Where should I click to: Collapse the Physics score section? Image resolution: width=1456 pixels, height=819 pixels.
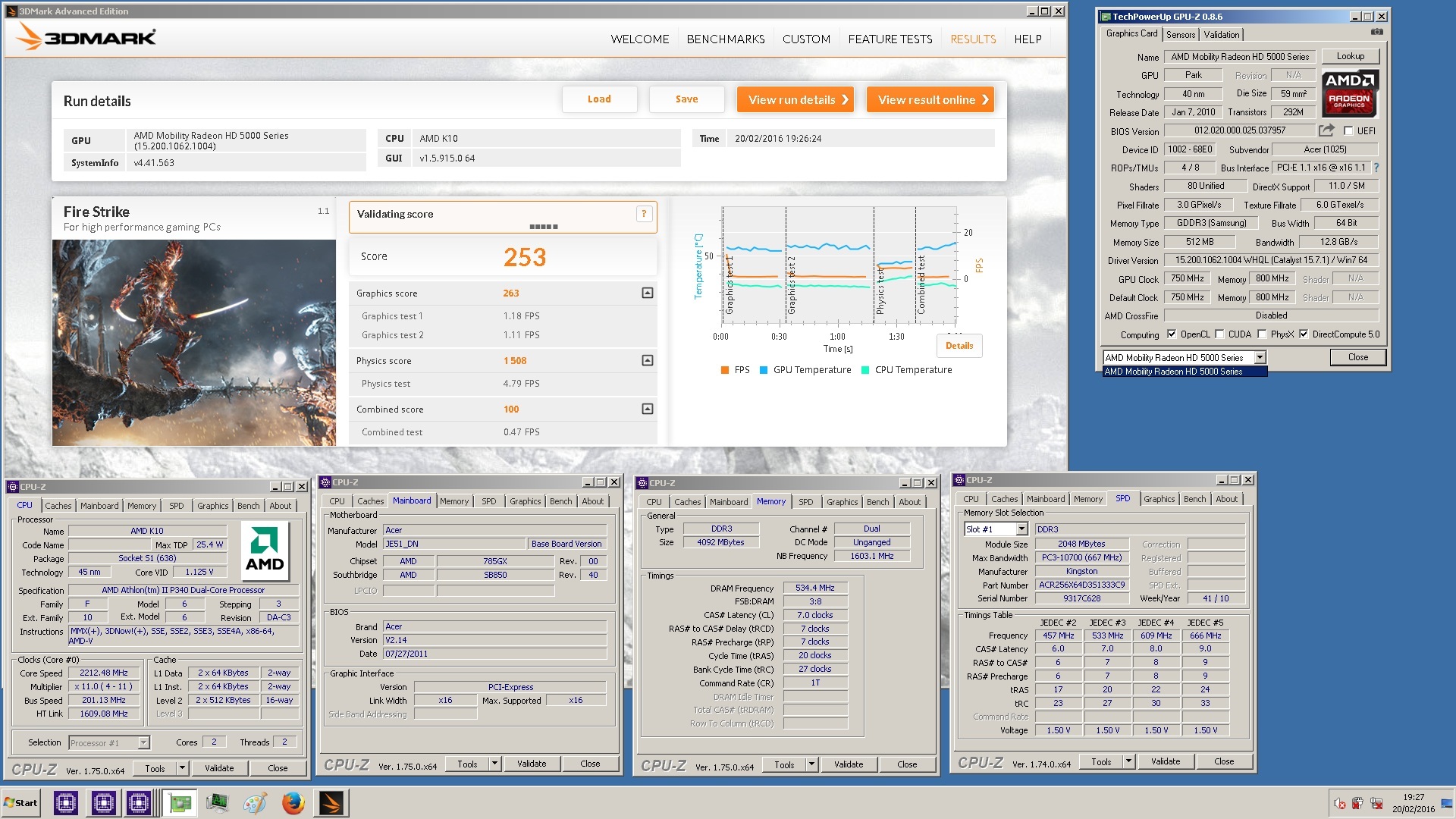tap(648, 360)
